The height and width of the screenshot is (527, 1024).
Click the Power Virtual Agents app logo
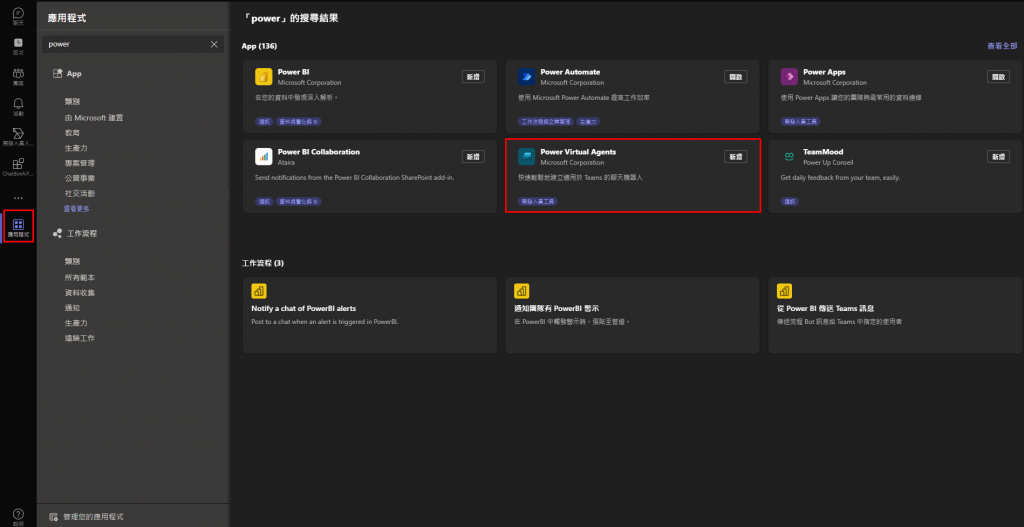pyautogui.click(x=526, y=157)
